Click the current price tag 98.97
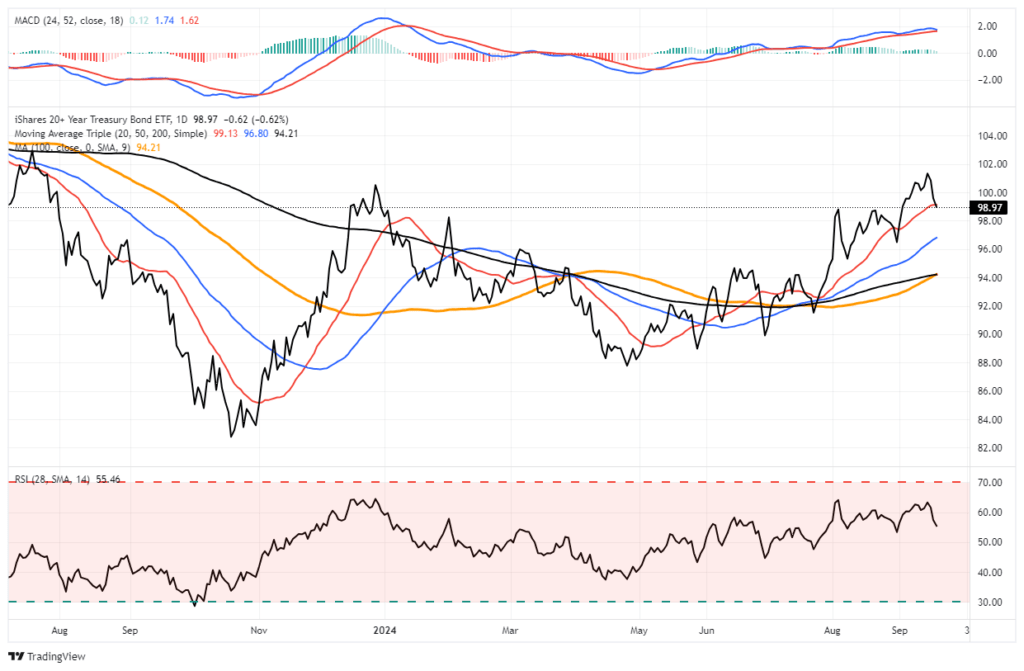1024x671 pixels. [989, 207]
